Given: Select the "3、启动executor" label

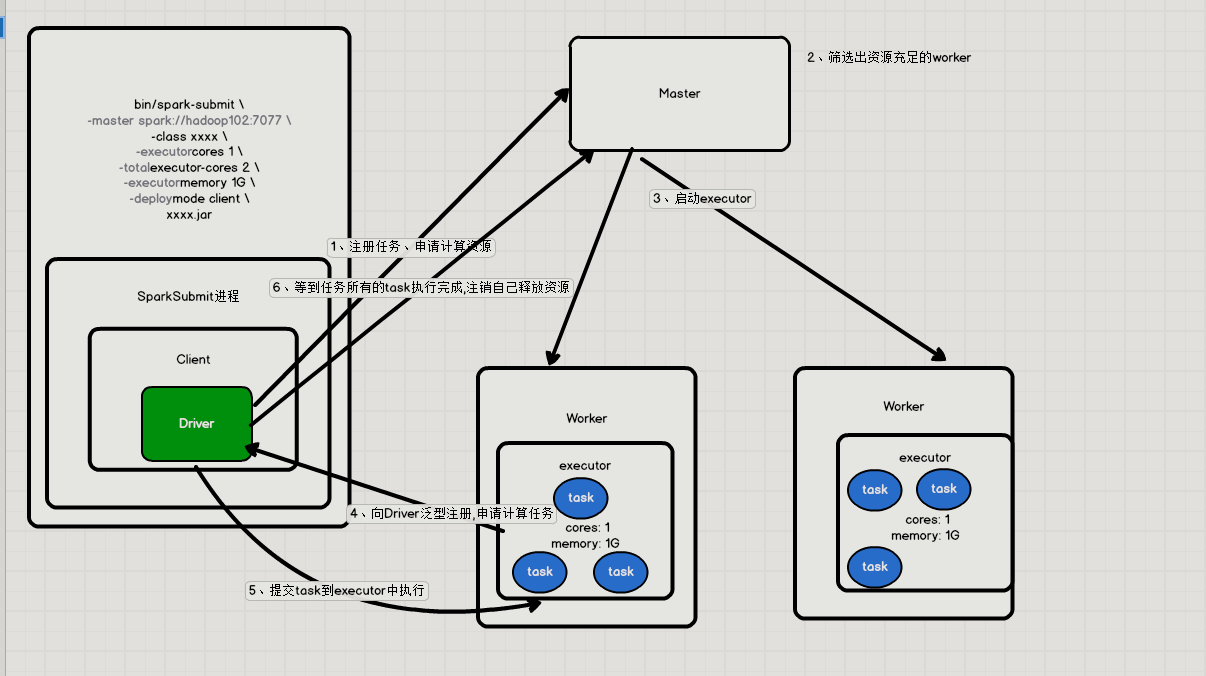Looking at the screenshot, I should tap(702, 199).
